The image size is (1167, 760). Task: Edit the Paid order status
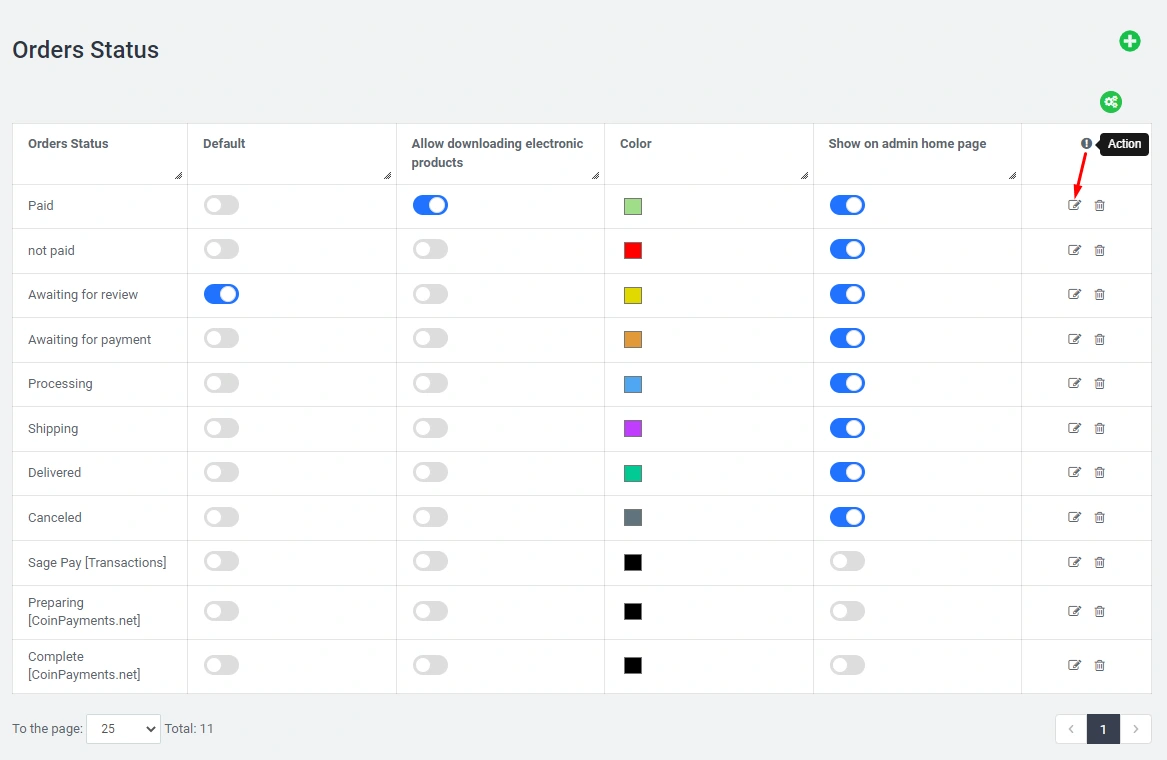pyautogui.click(x=1075, y=205)
